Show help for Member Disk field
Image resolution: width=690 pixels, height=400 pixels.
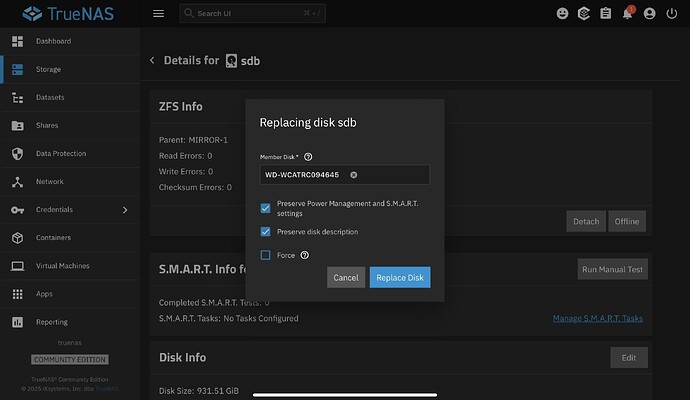coord(308,157)
